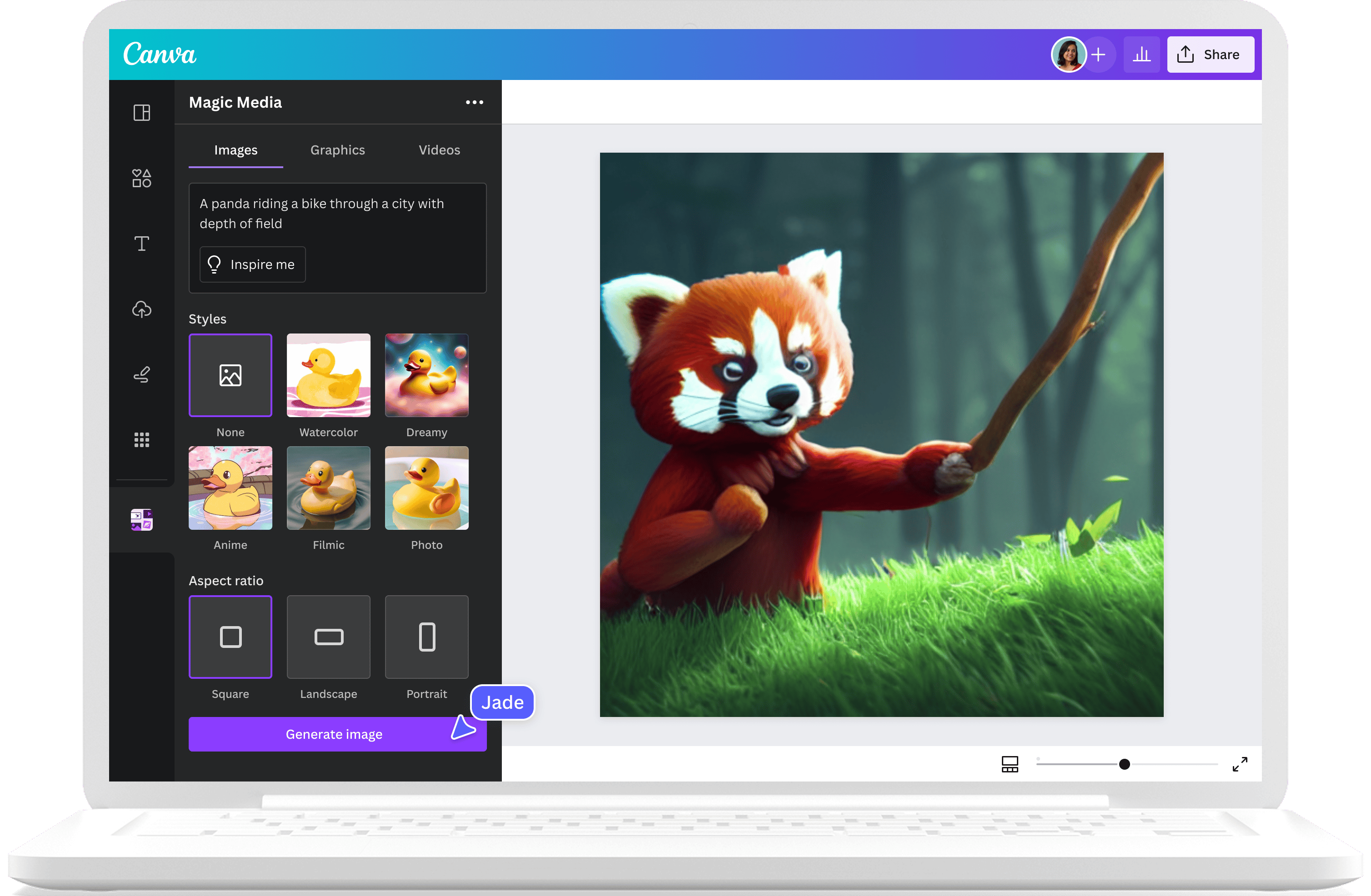Select the Square aspect ratio
1371x896 pixels.
[x=230, y=637]
